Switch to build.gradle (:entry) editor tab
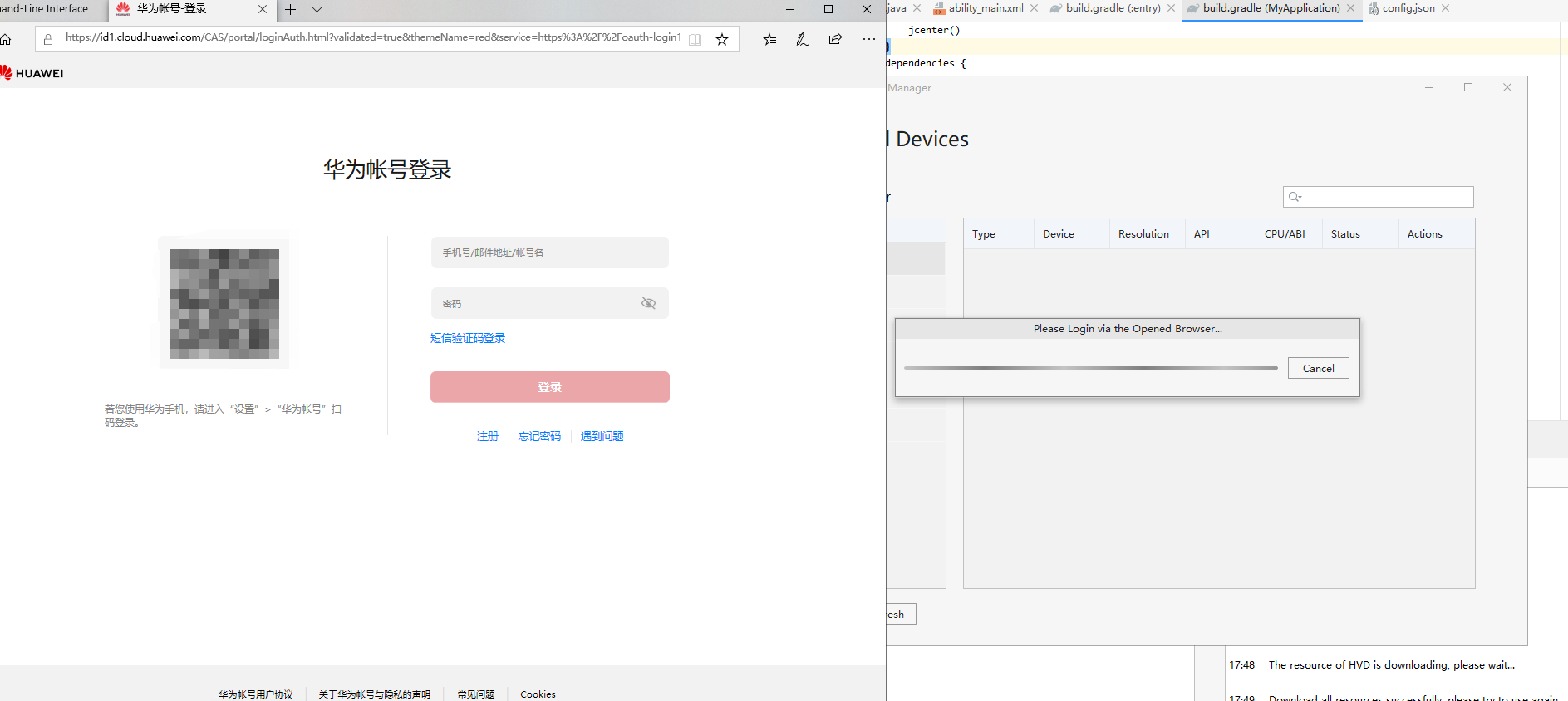The image size is (1568, 701). point(1113,8)
